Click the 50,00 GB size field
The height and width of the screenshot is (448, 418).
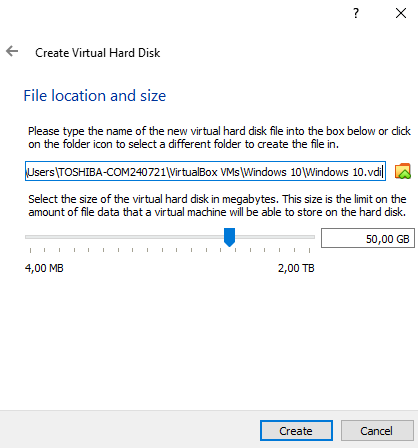[x=368, y=238]
